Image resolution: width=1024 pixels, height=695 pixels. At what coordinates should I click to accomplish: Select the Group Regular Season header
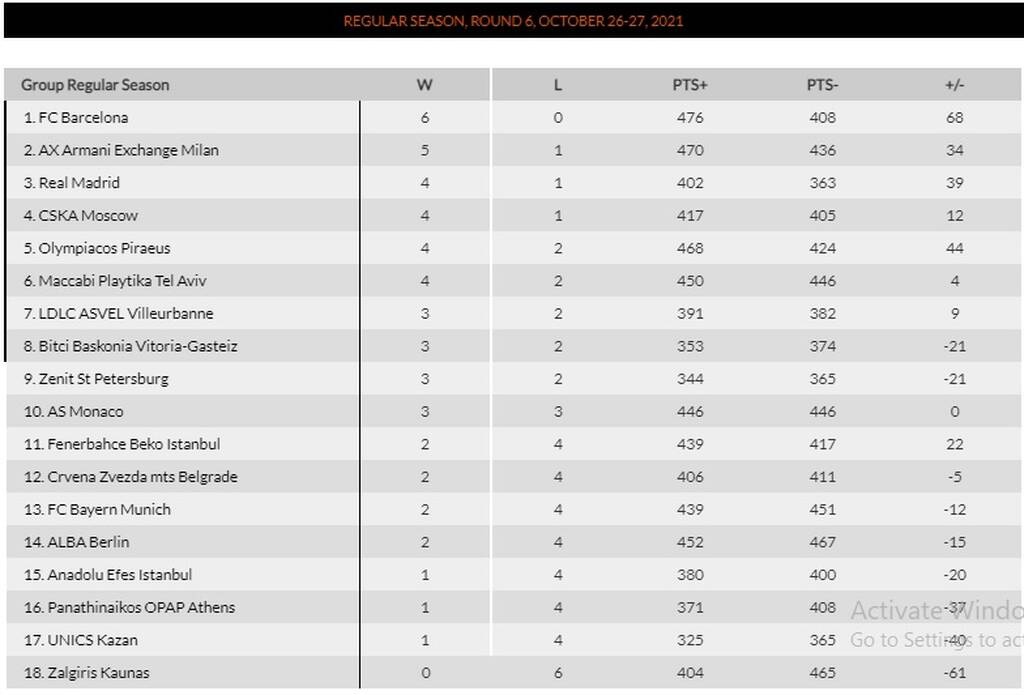click(x=95, y=85)
